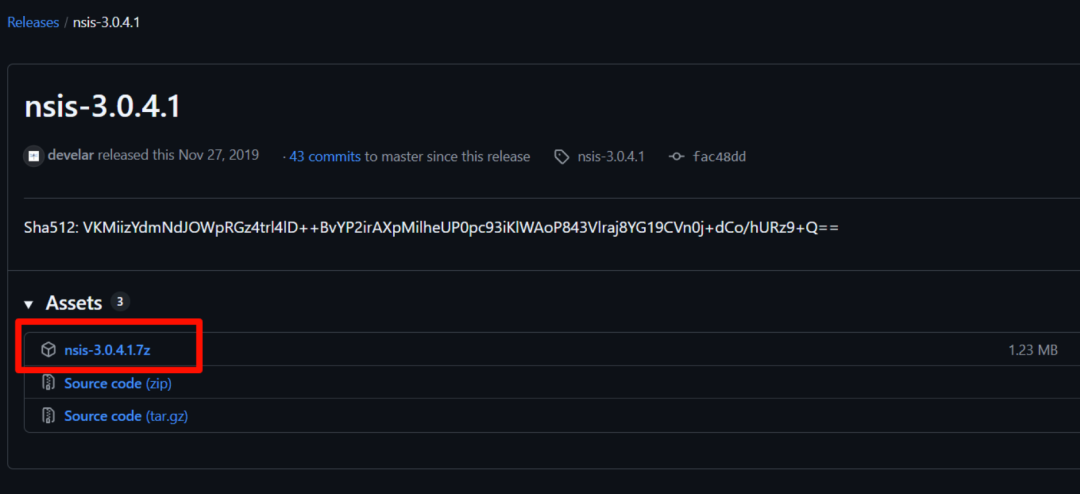
Task: Open commit fac48dd
Action: click(x=719, y=157)
